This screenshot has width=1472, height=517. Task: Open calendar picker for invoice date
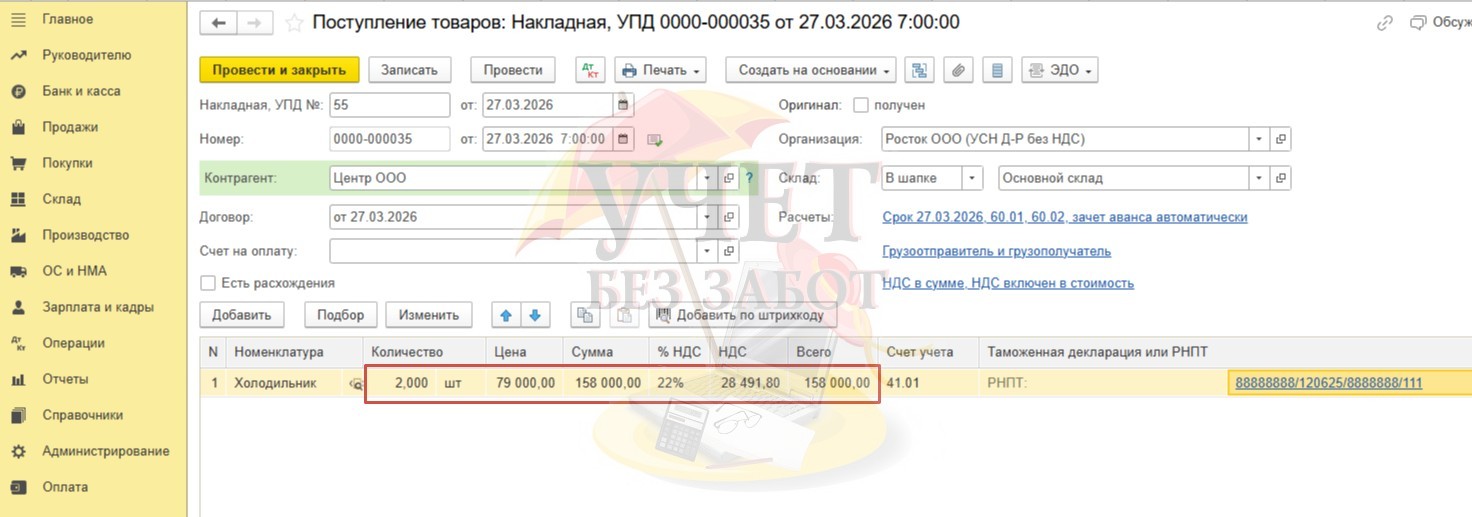623,105
